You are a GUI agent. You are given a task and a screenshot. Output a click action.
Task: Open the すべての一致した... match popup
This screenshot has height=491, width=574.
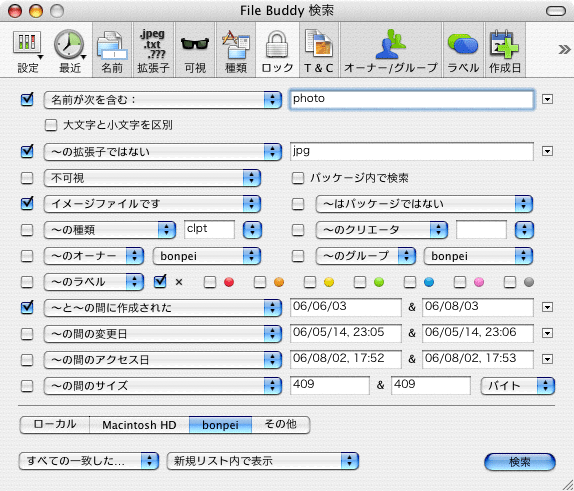[89, 461]
